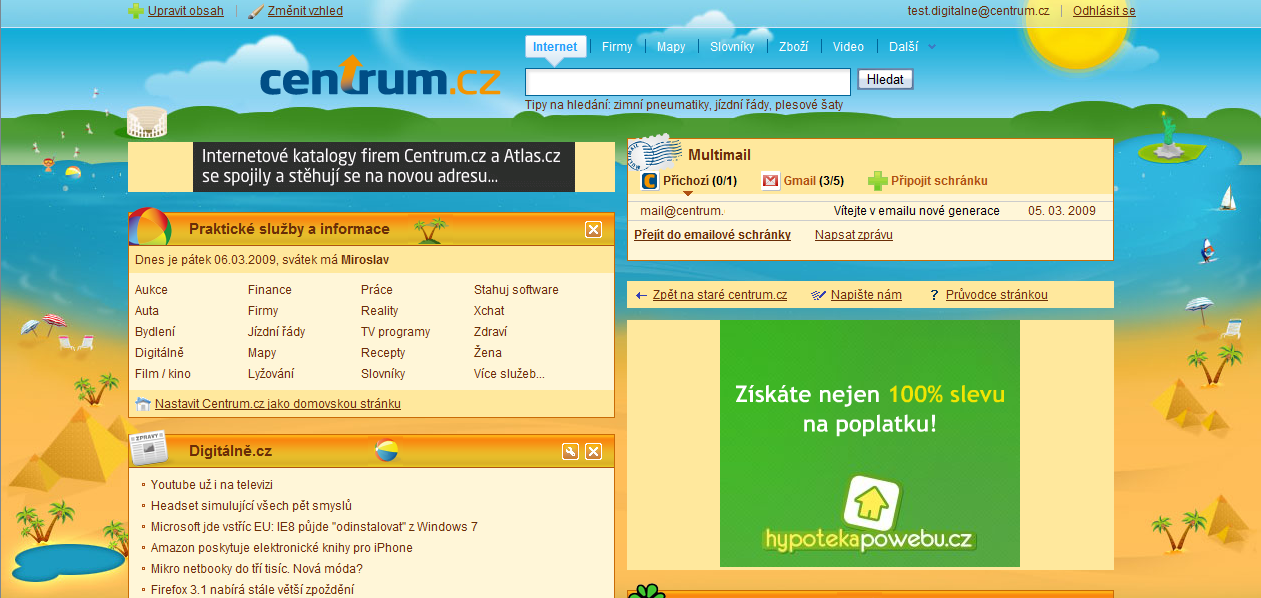Open the Reality link
The image size is (1261, 598).
pos(380,311)
